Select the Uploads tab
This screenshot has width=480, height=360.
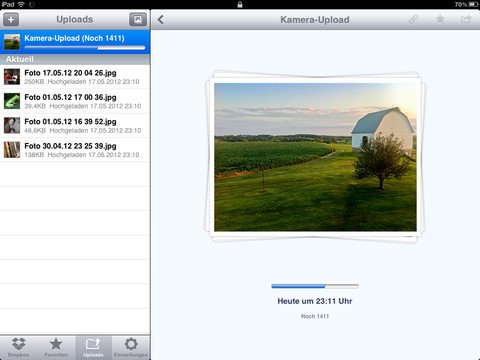tap(93, 348)
